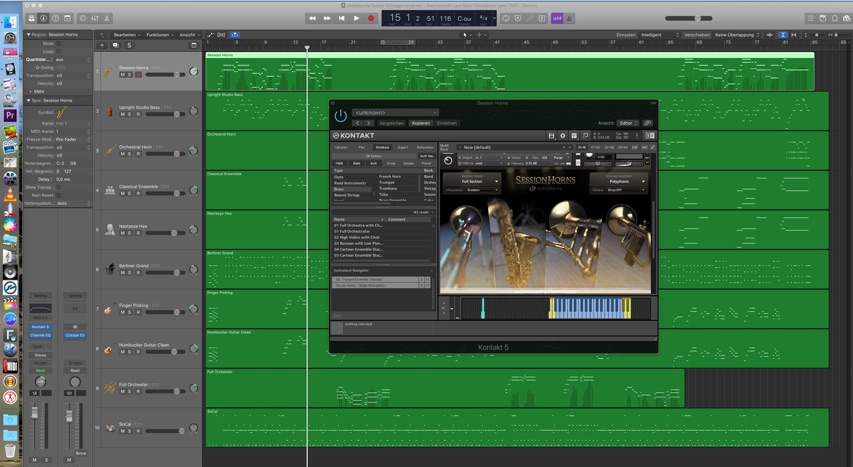Open the Funktionen menu

pyautogui.click(x=158, y=35)
